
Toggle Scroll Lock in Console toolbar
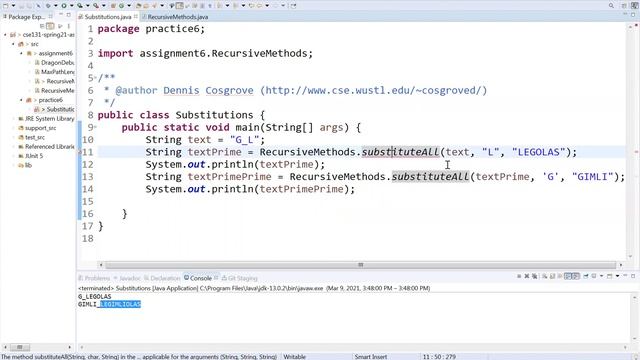tap(552, 276)
